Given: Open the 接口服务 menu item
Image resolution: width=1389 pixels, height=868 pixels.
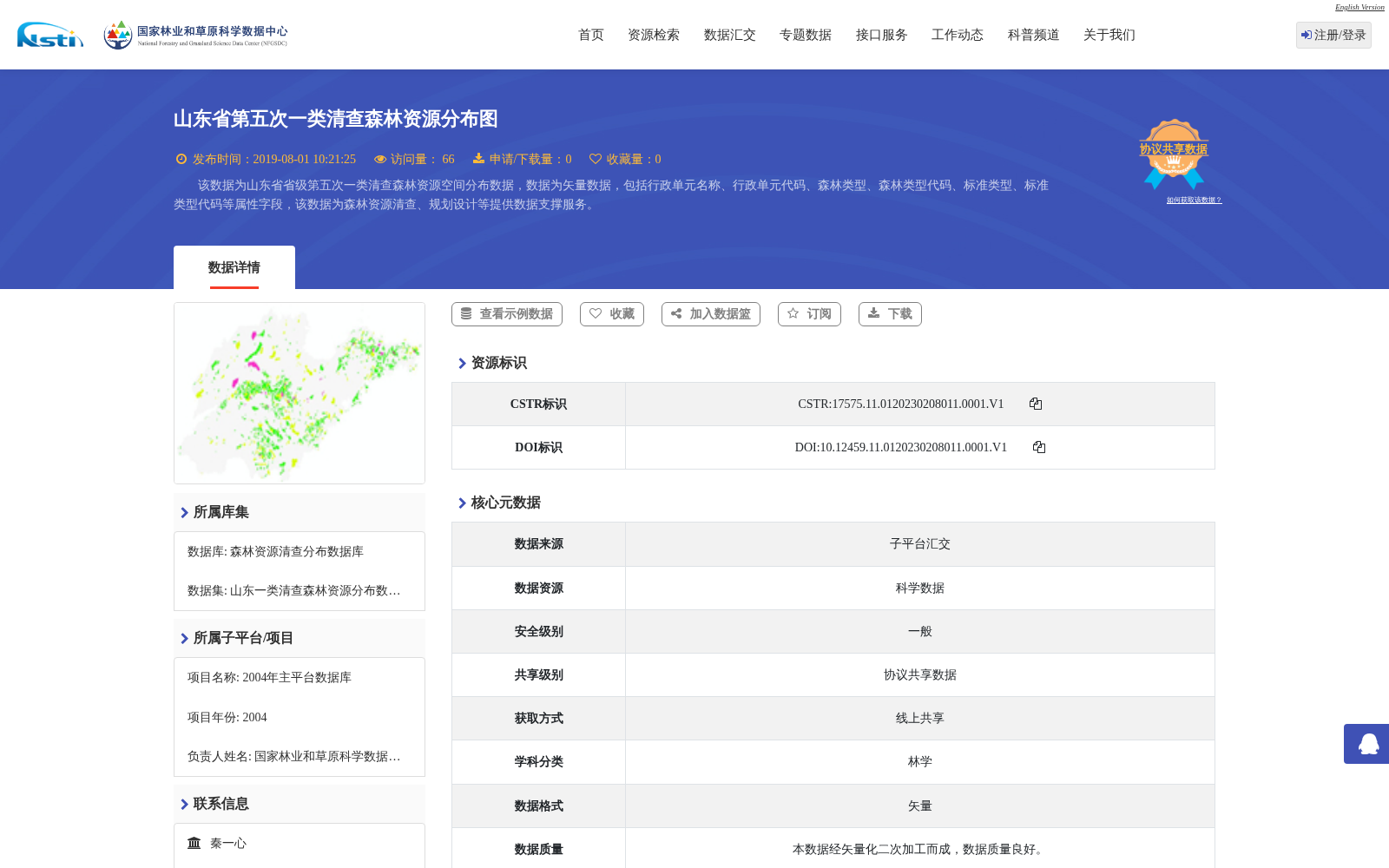Looking at the screenshot, I should [882, 35].
